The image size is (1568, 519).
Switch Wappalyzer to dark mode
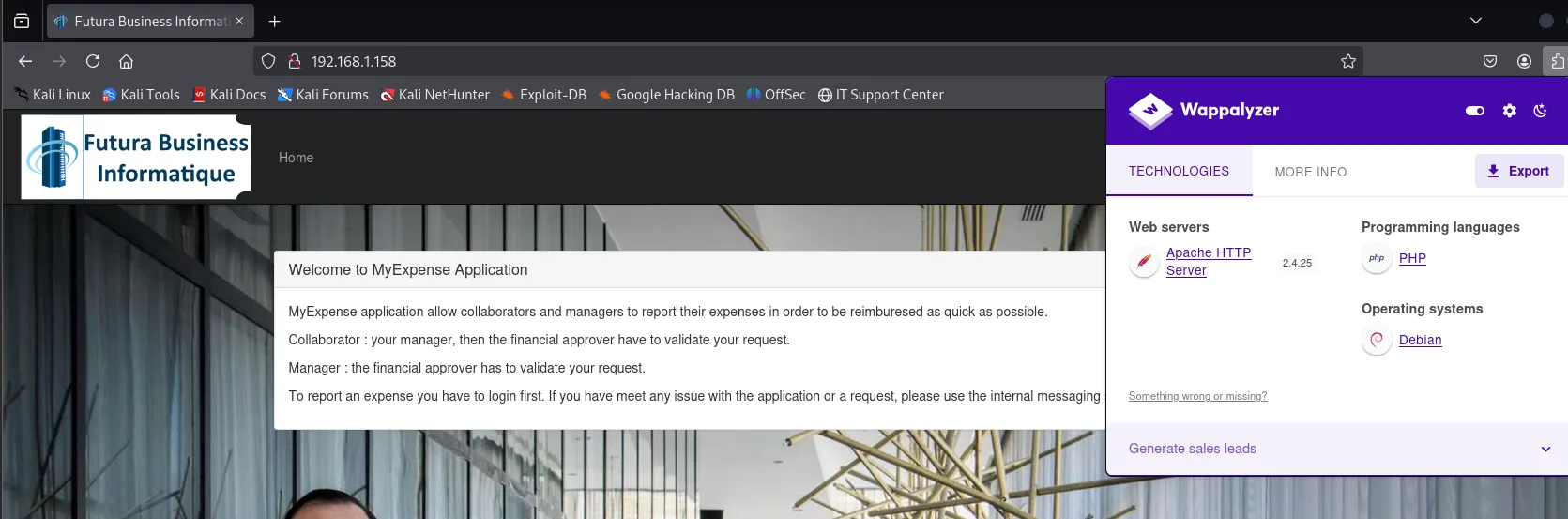pos(1540,111)
